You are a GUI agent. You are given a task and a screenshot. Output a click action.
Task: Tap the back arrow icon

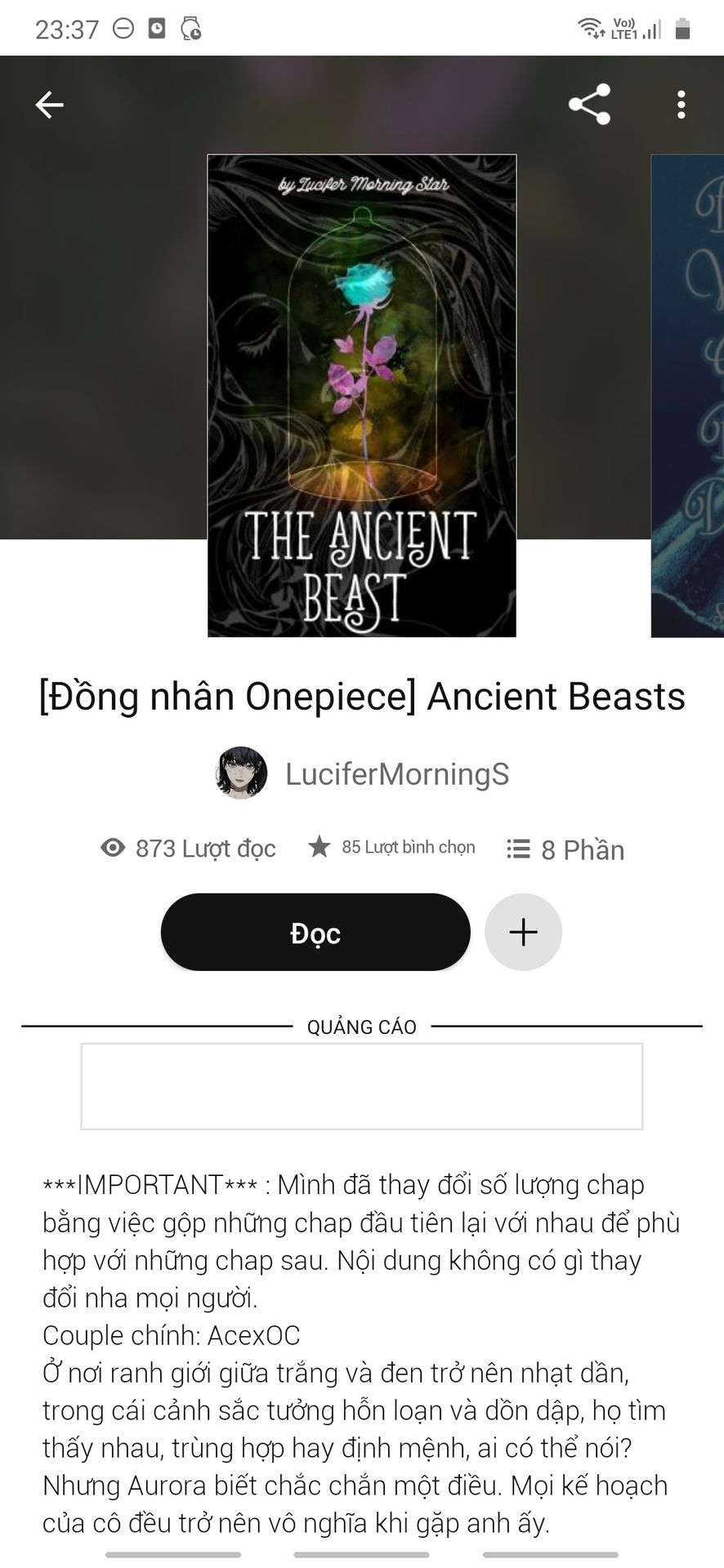point(49,105)
